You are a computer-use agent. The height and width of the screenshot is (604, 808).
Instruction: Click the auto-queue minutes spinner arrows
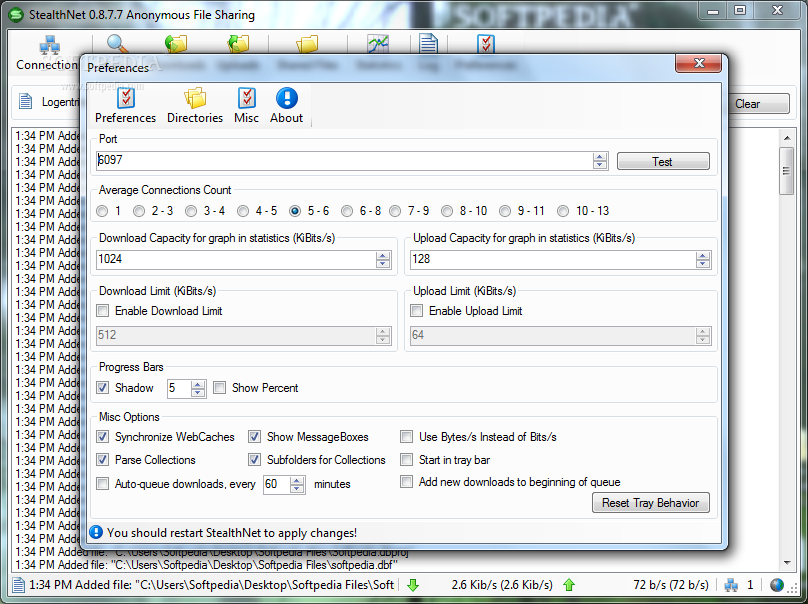coord(297,485)
